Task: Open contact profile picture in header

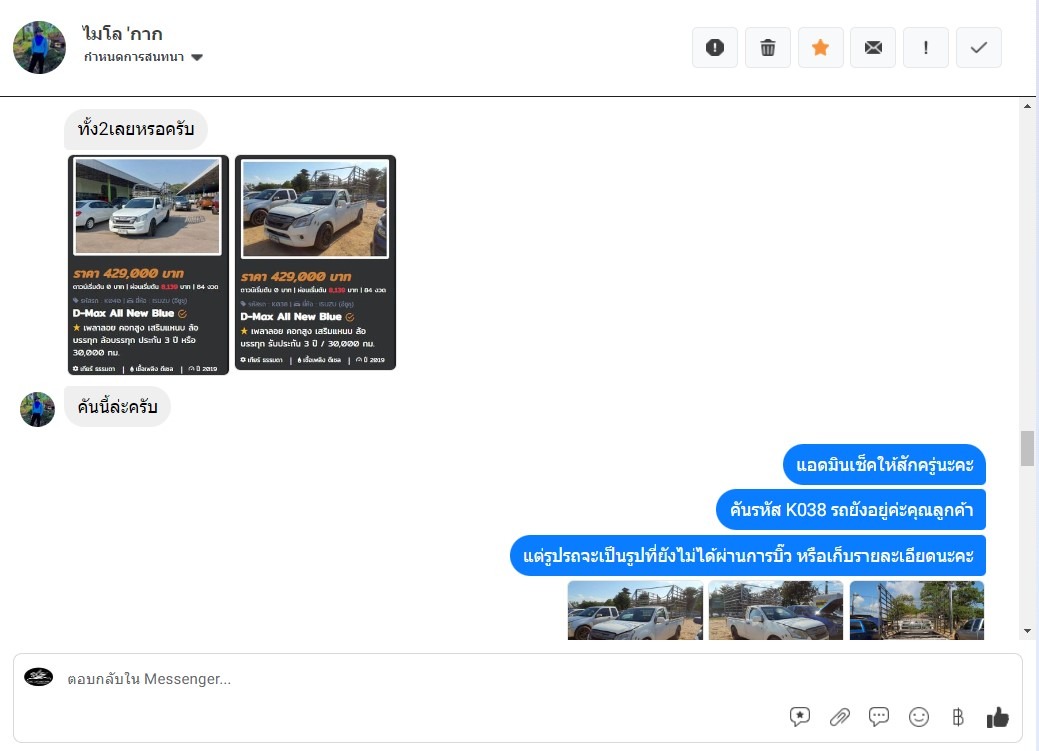Action: click(39, 47)
